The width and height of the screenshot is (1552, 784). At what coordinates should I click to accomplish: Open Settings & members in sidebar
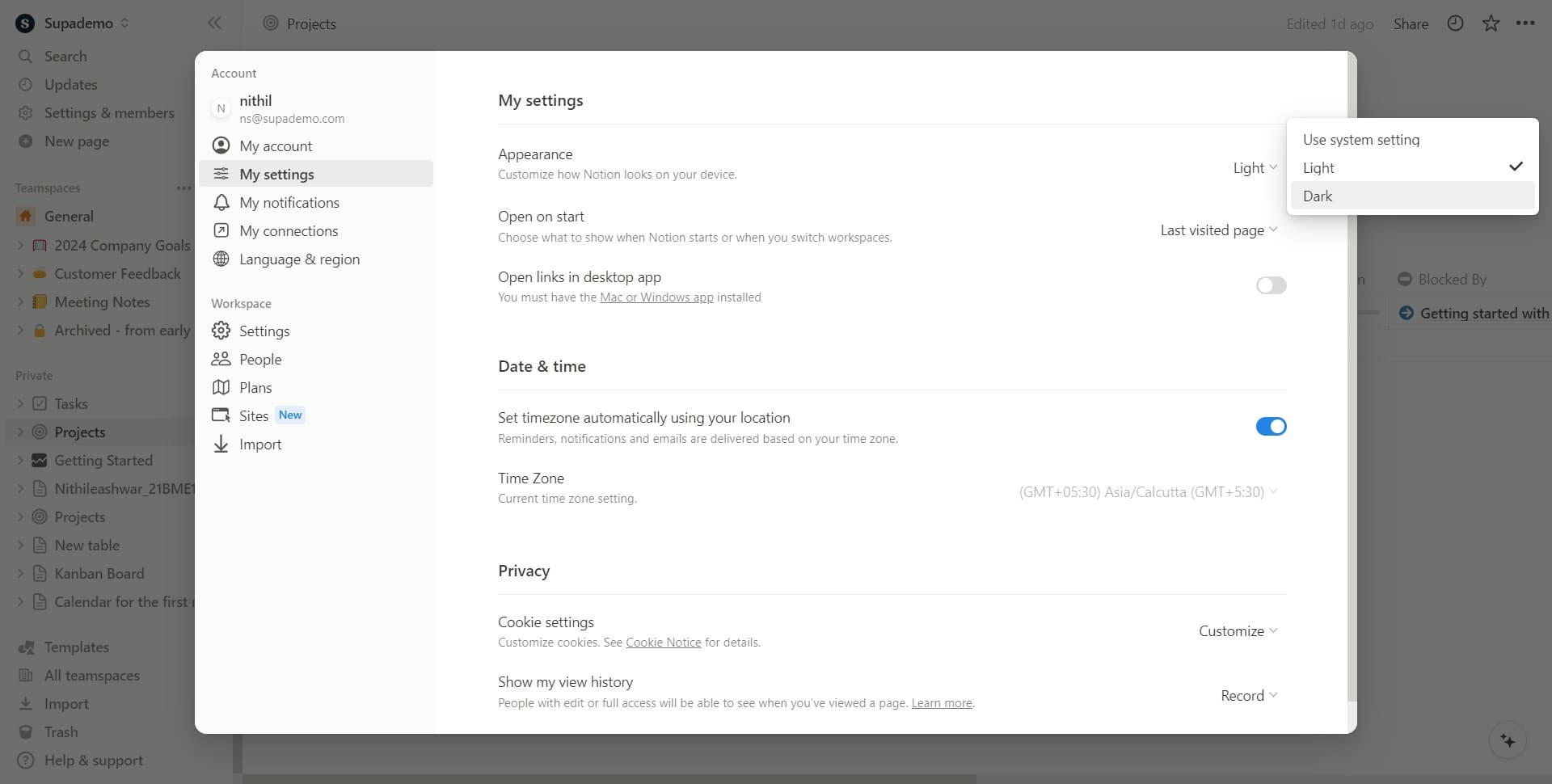pos(109,113)
